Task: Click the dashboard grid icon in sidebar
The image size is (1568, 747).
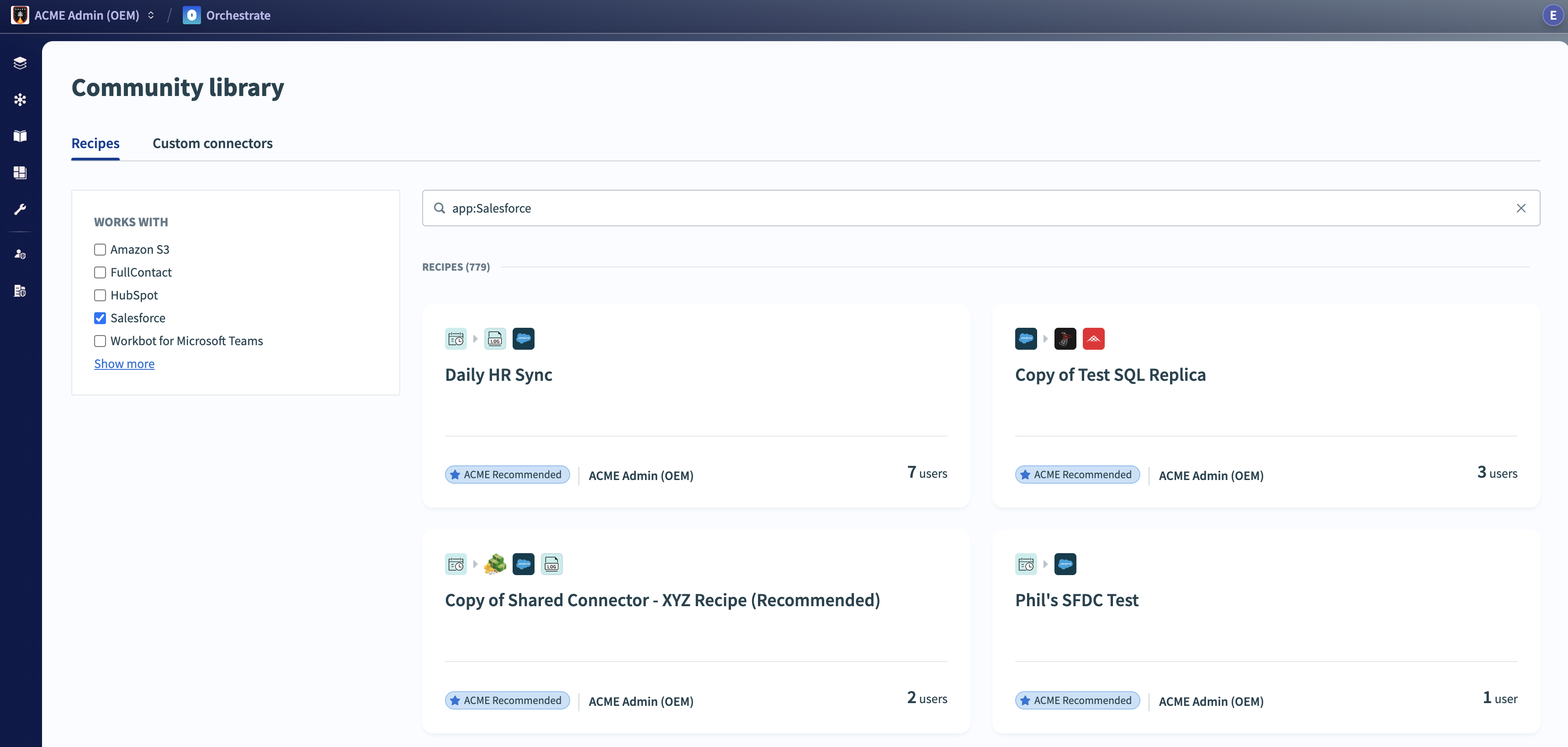Action: 20,172
